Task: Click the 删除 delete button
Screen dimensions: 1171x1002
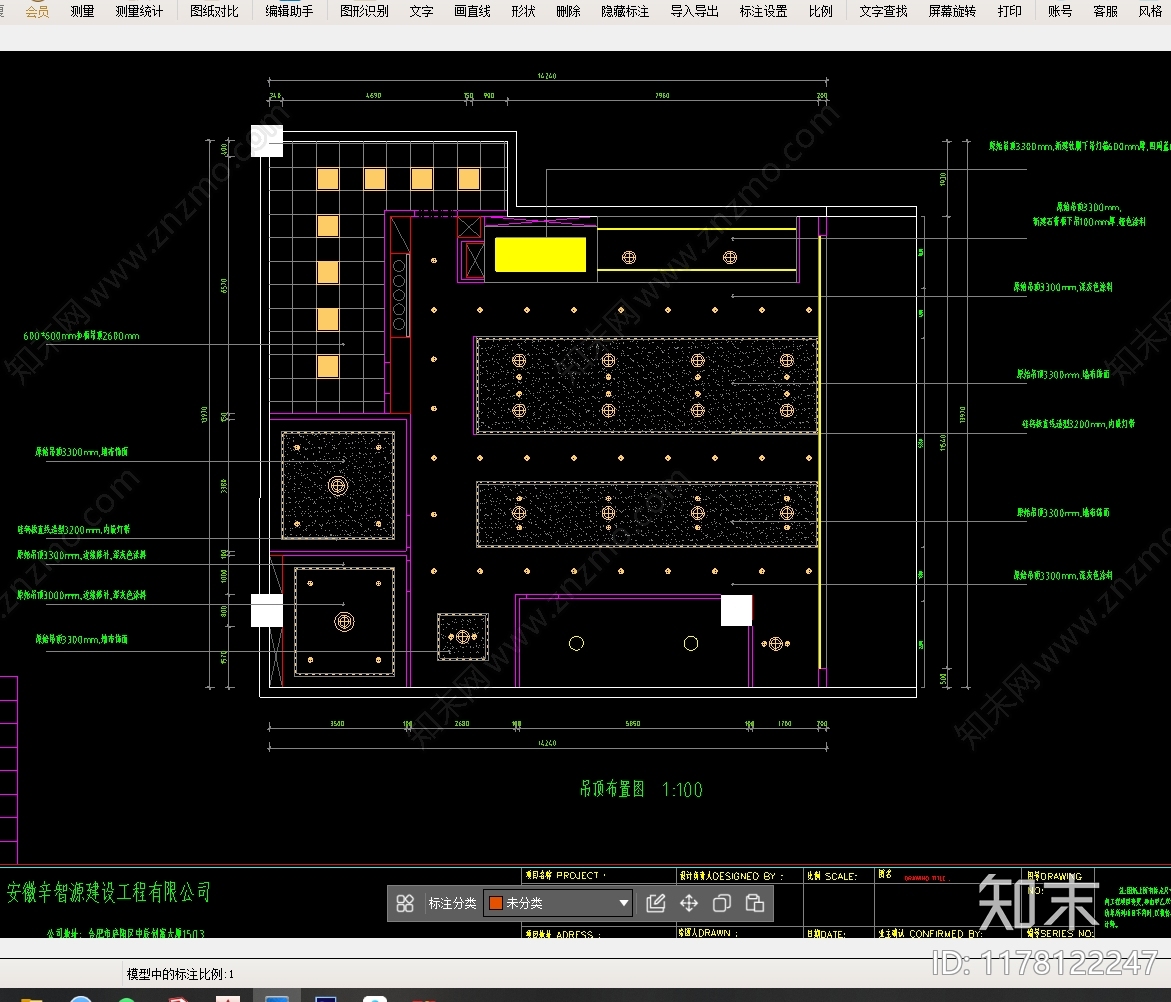Action: coord(568,11)
